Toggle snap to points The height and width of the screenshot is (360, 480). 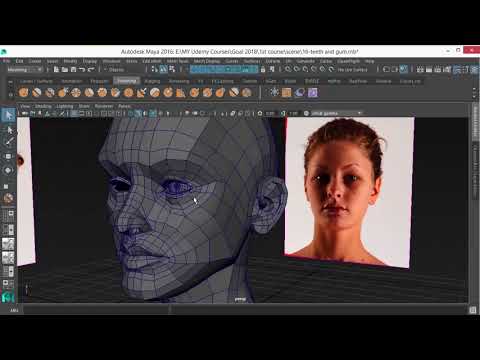point(305,69)
